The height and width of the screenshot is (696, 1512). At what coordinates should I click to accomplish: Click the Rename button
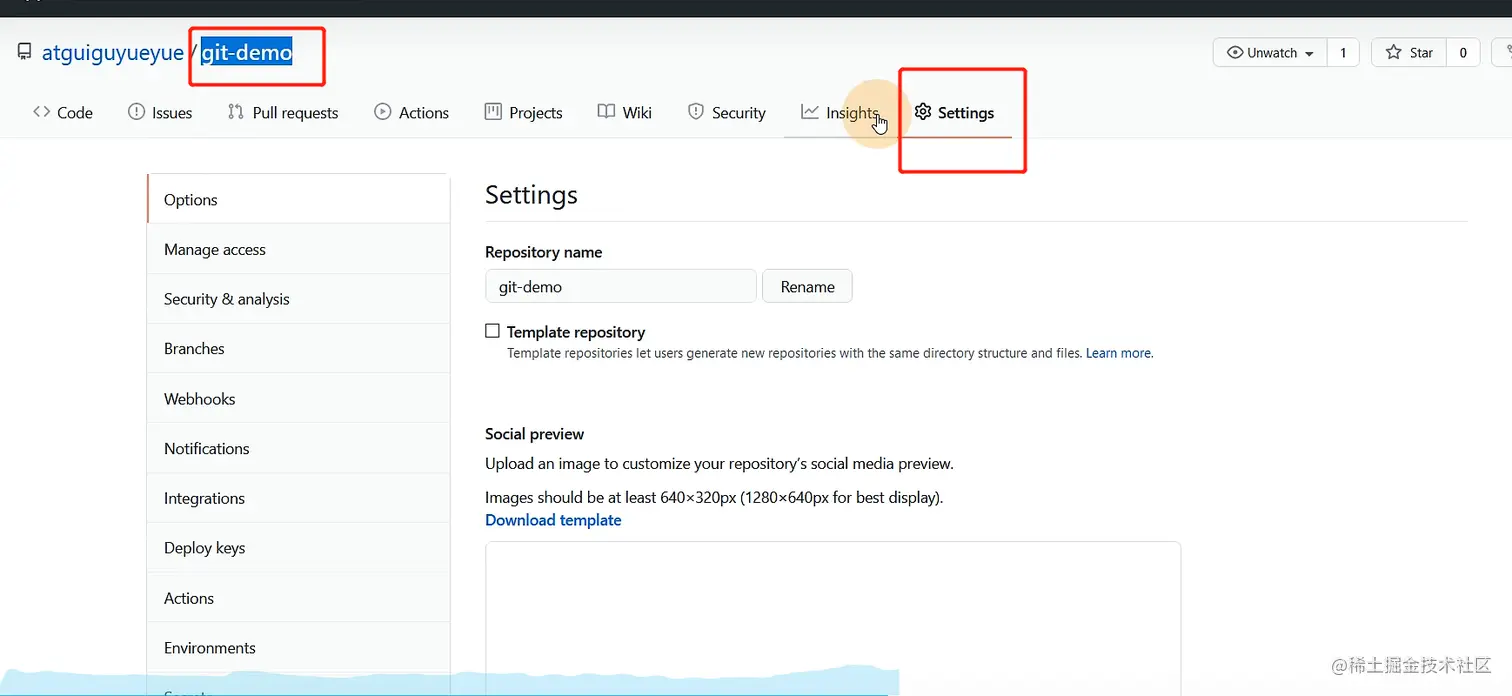pyautogui.click(x=807, y=286)
